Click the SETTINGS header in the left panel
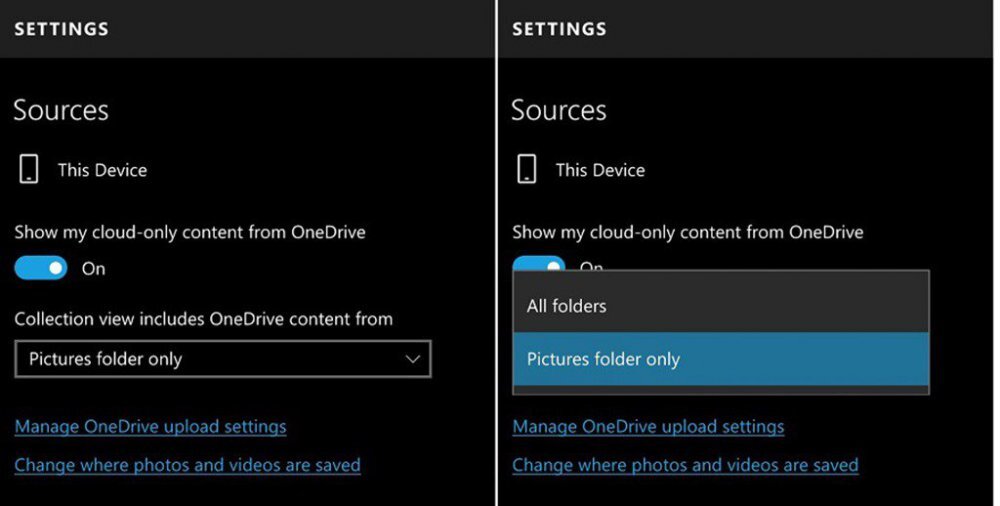The height and width of the screenshot is (506, 1000). pos(61,29)
